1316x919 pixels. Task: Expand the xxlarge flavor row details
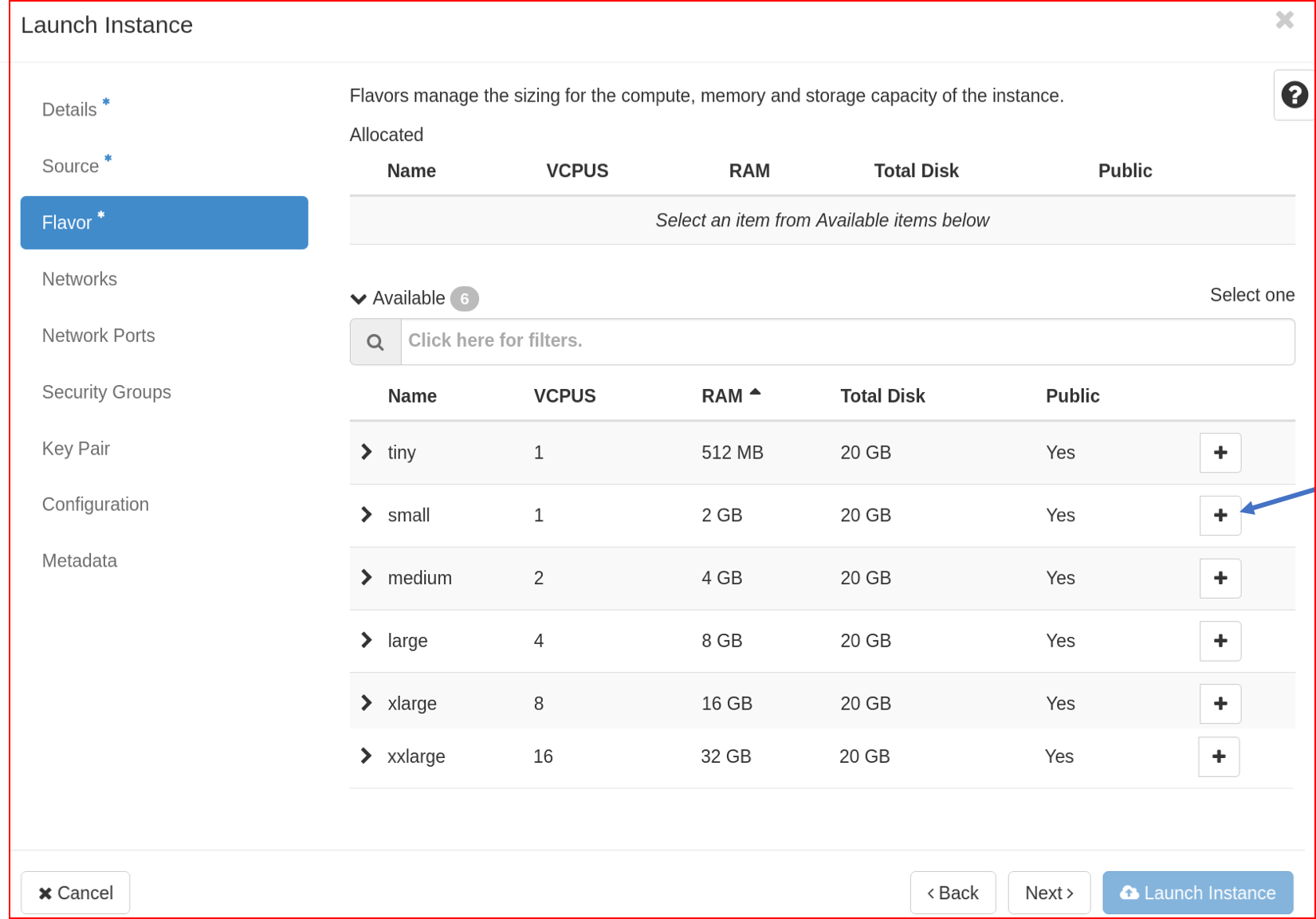point(366,756)
